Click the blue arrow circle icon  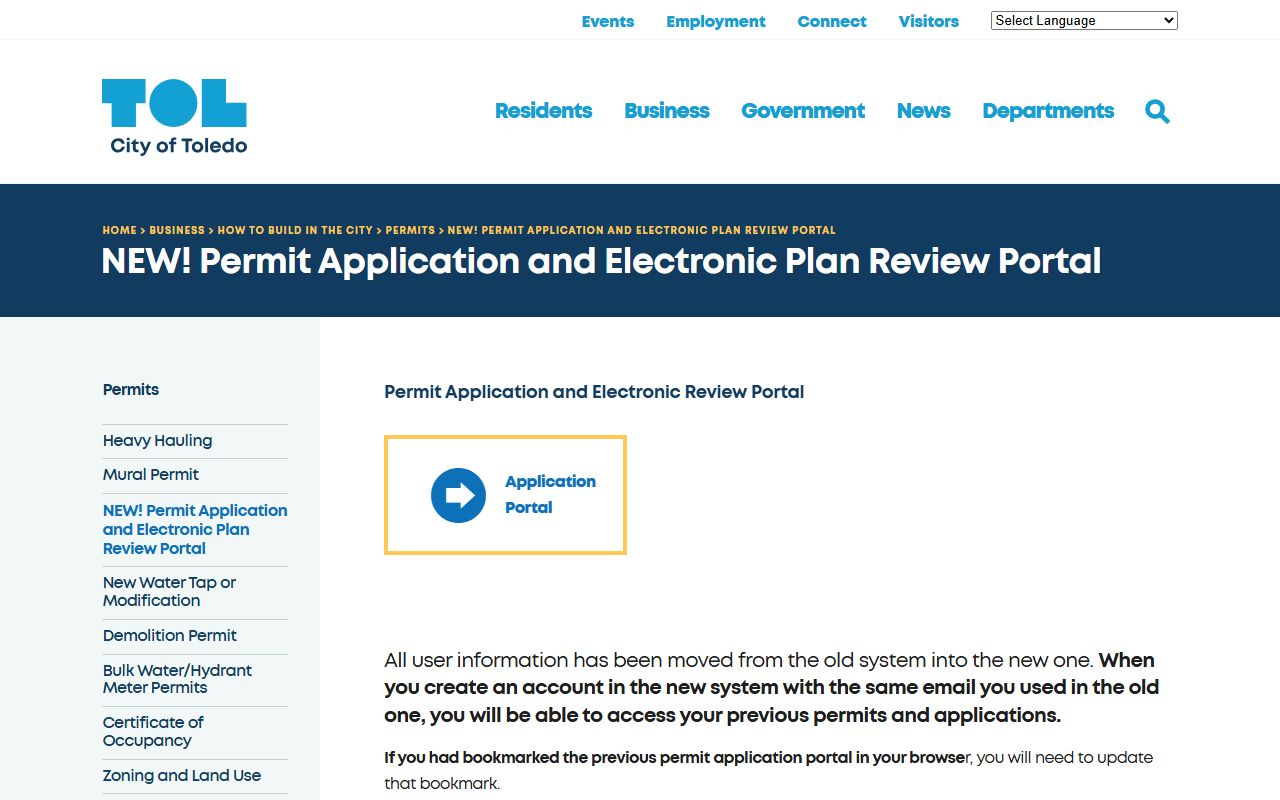(458, 495)
